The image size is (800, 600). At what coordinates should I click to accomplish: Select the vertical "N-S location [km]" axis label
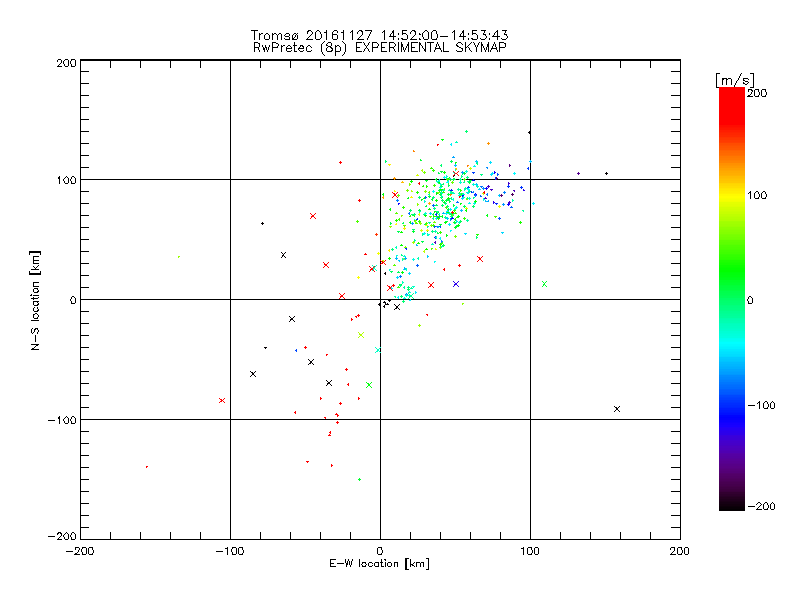pos(35,300)
